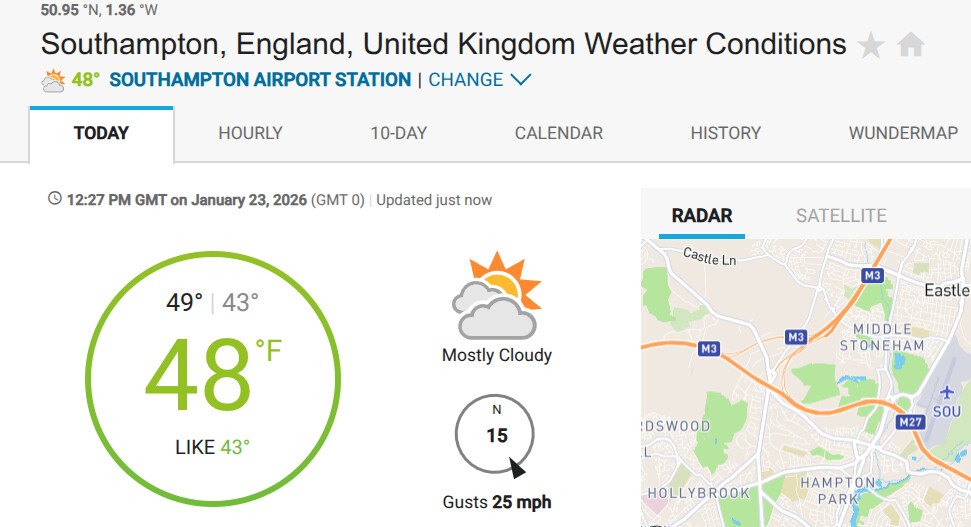The height and width of the screenshot is (527, 971).
Task: Click the wind direction compass dial
Action: (x=495, y=436)
